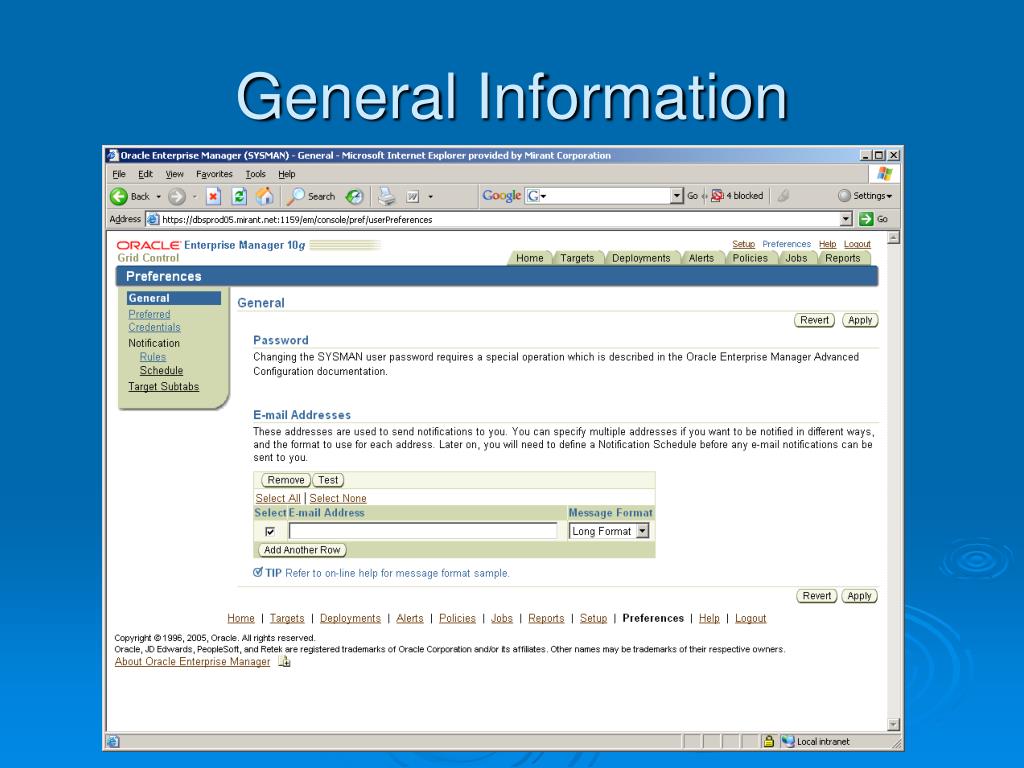This screenshot has height=768, width=1024.
Task: Open the Google search box dropdown
Action: coord(677,195)
